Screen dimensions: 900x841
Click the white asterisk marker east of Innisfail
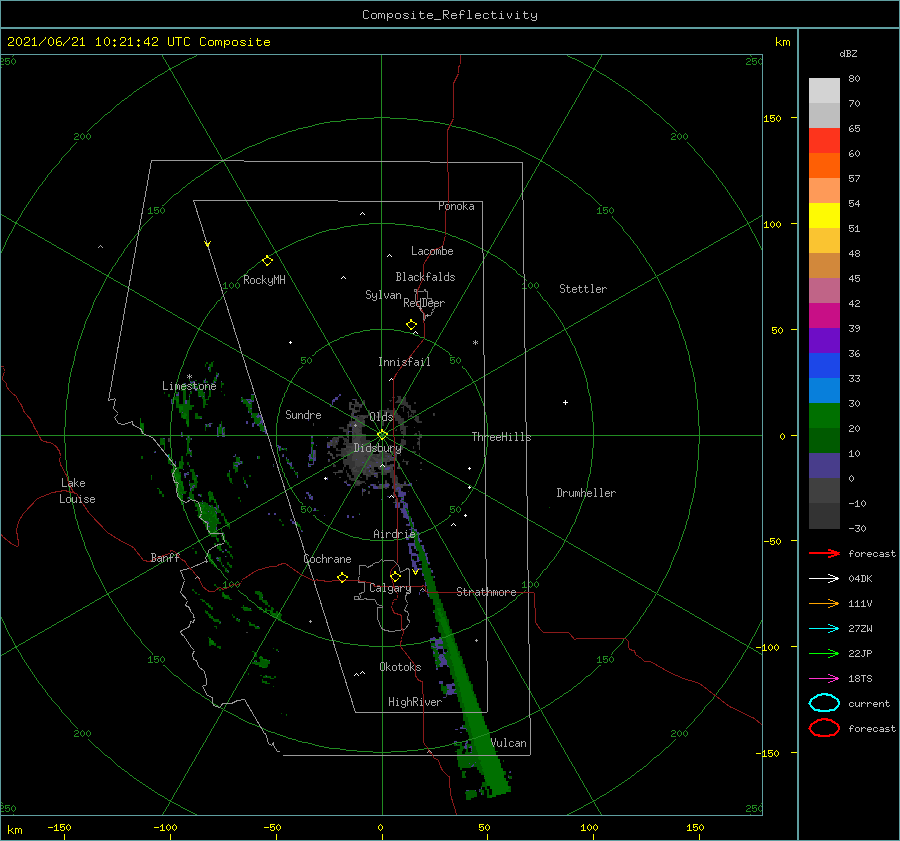[475, 343]
